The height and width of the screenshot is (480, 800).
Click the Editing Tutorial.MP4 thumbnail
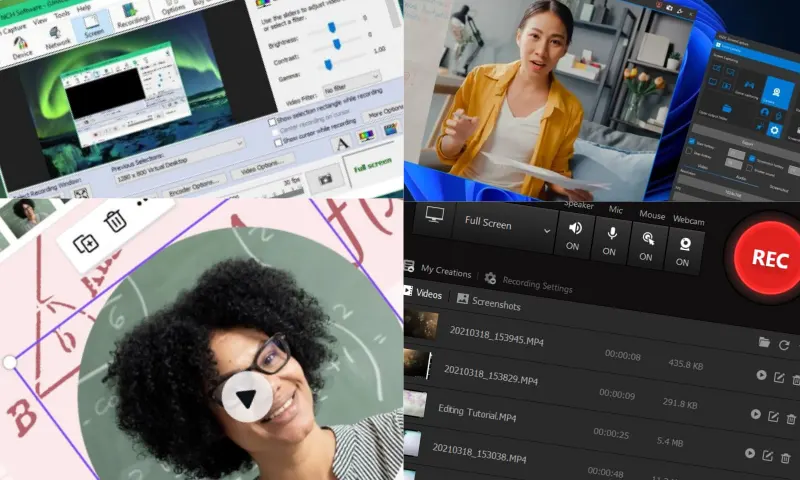tap(415, 404)
